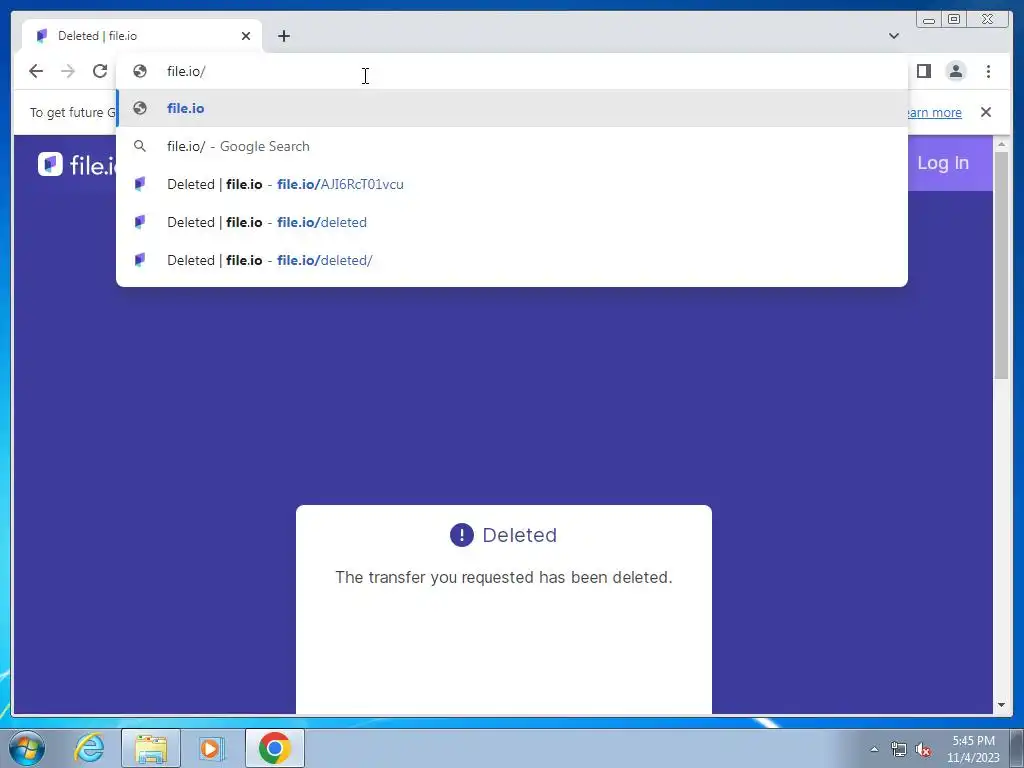Open the Chrome three-dot menu
The width and height of the screenshot is (1024, 768).
[988, 71]
